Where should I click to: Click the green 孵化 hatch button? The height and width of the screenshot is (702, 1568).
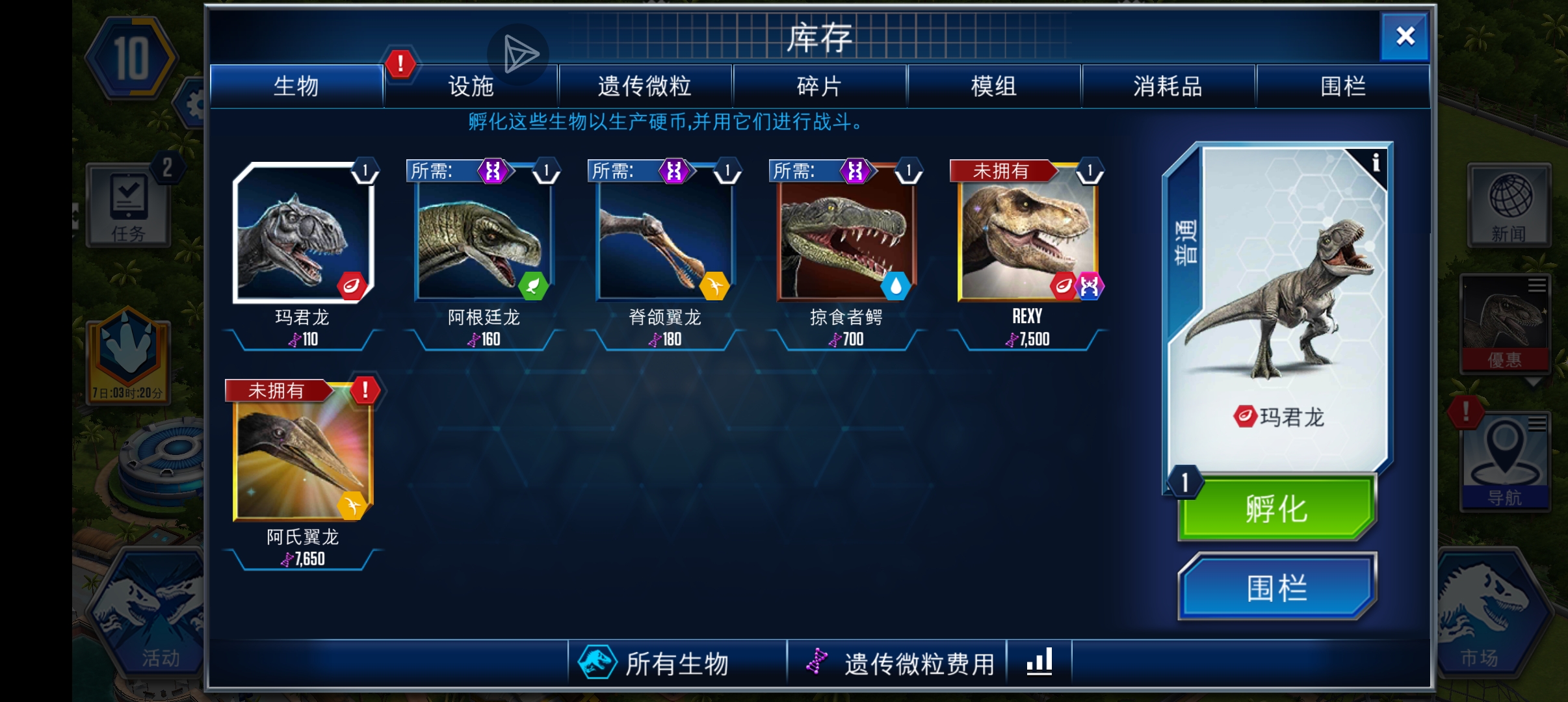coord(1277,508)
